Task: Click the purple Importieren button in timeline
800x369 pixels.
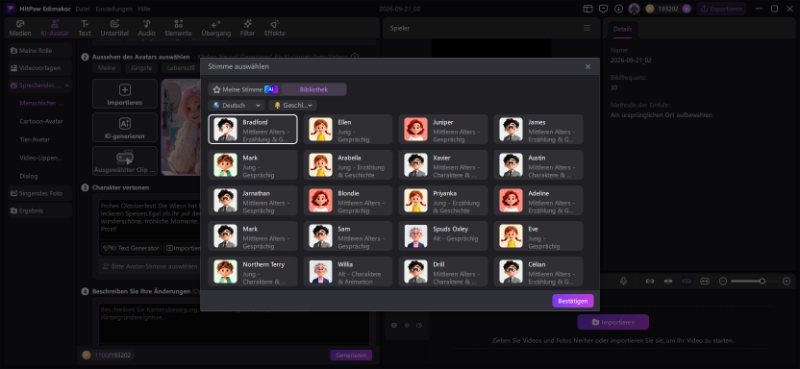Action: click(x=613, y=323)
